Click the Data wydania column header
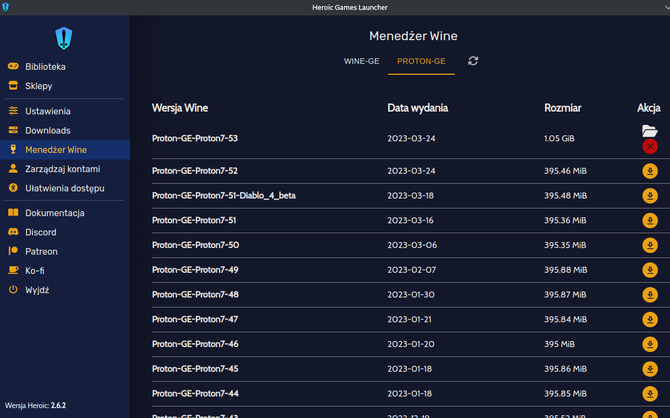The width and height of the screenshot is (670, 418). coord(417,108)
